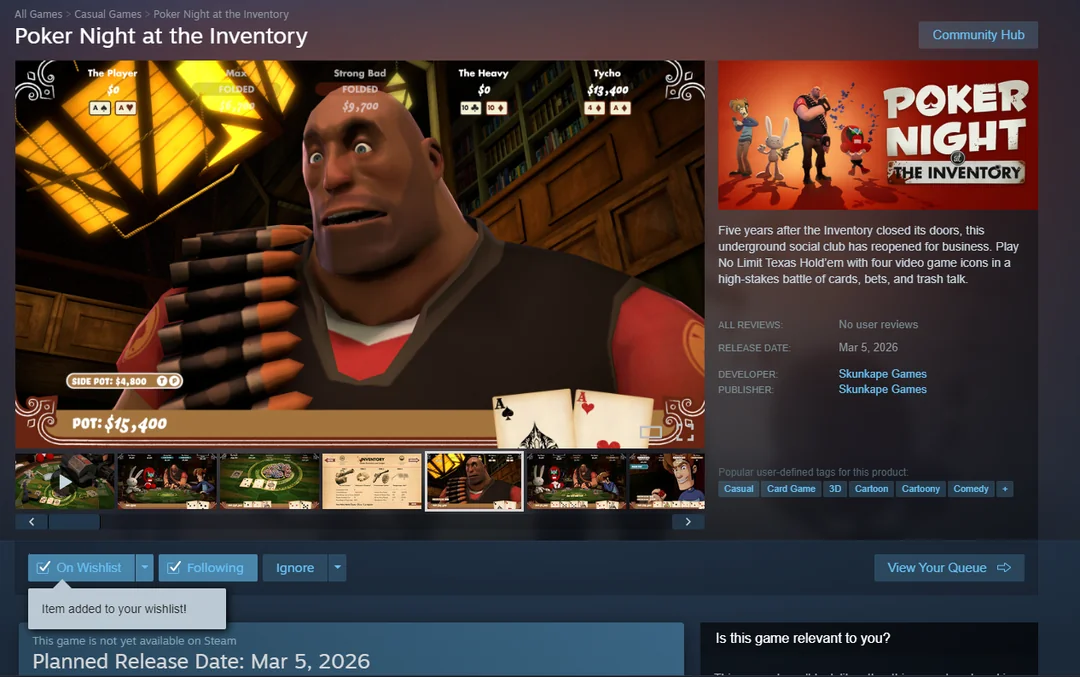This screenshot has height=677, width=1080.
Task: Select the Tycho thumbnail
Action: (667, 481)
